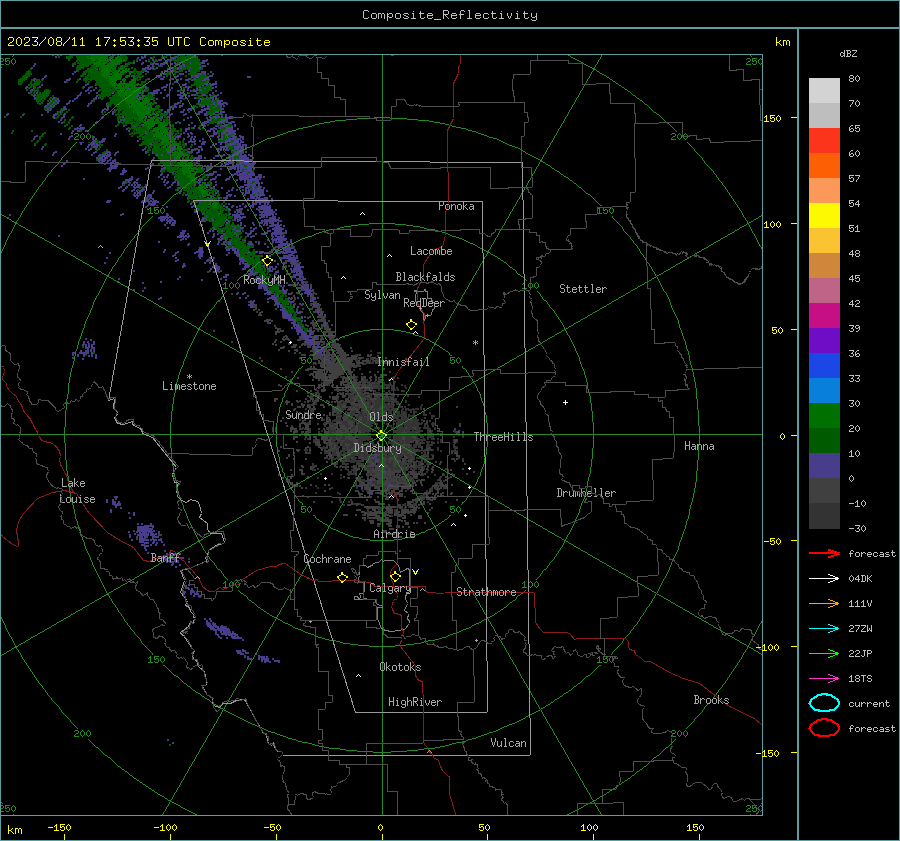Select the light gray 80-70 dBZ swatch
The height and width of the screenshot is (841, 900).
click(x=824, y=90)
